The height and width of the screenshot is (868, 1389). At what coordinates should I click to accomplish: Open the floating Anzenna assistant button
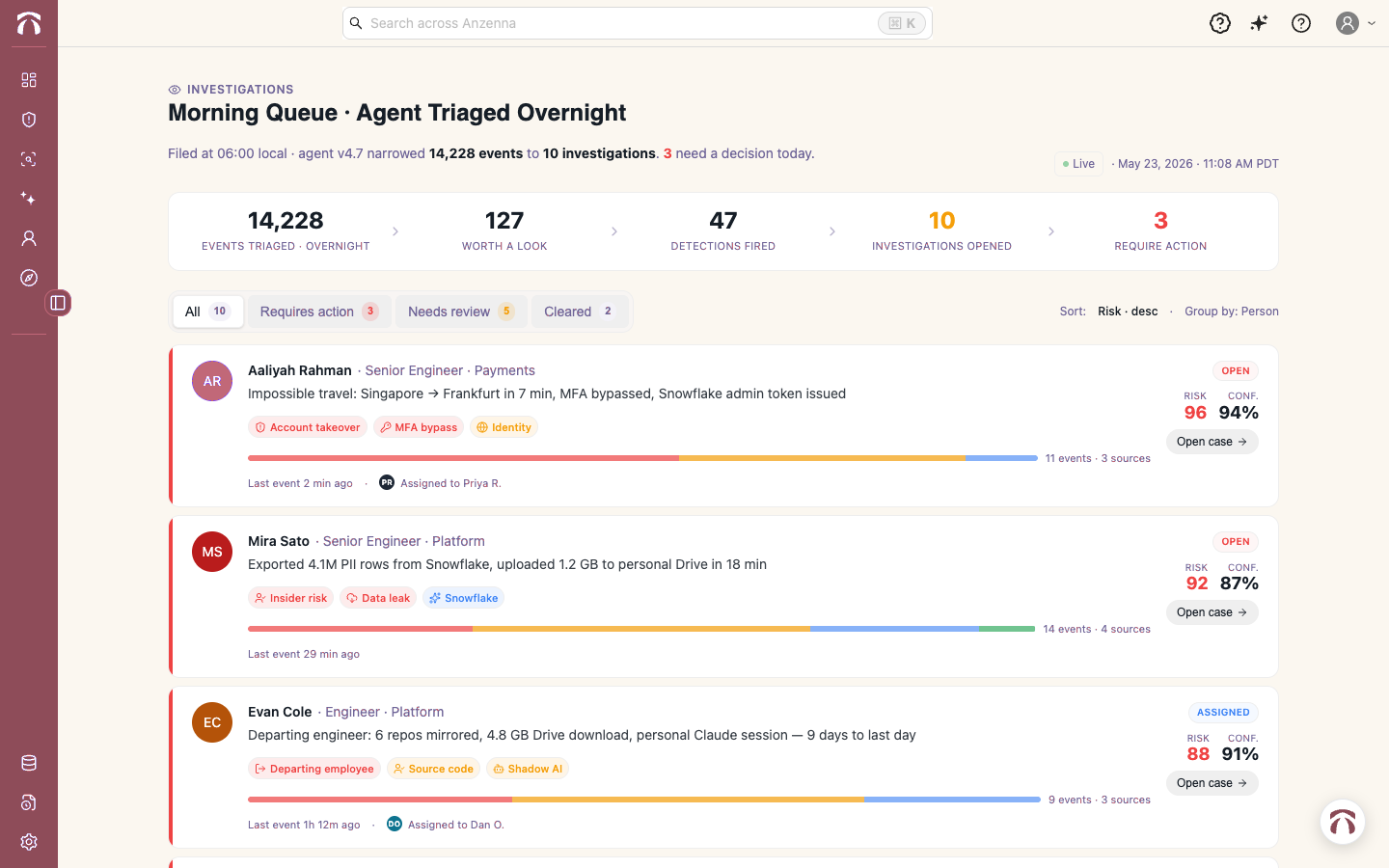pos(1343,822)
